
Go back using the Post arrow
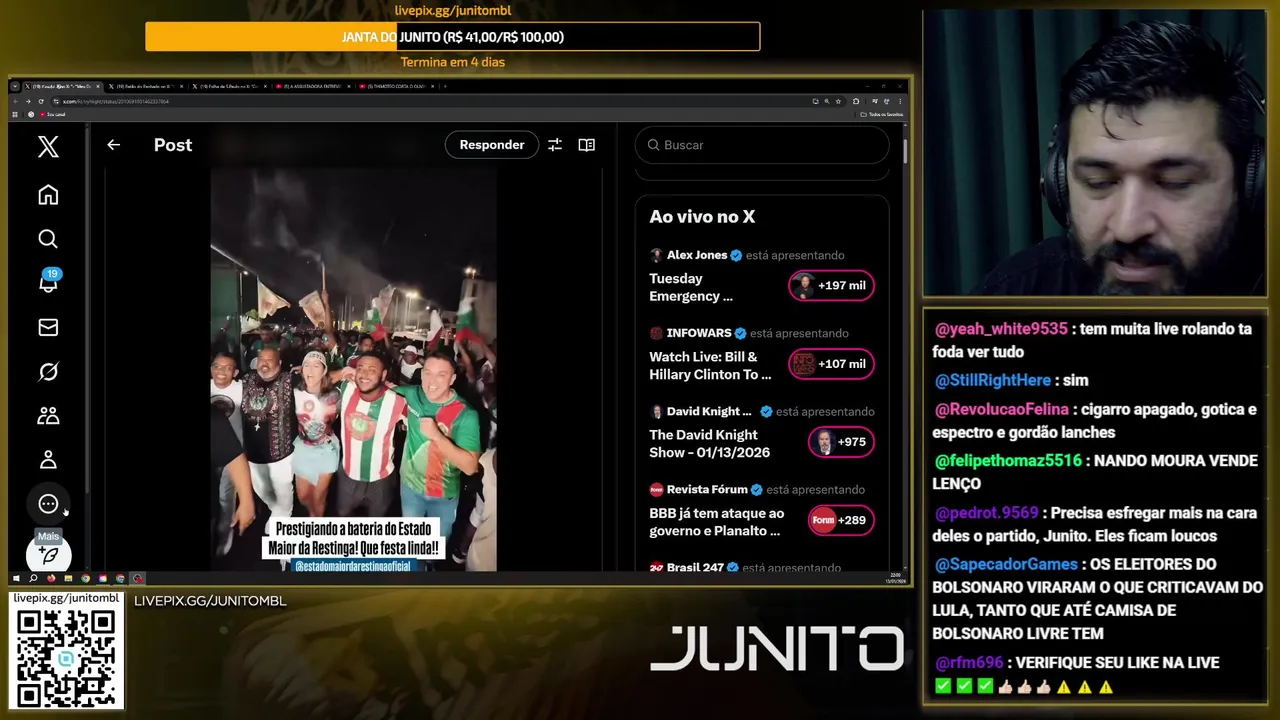point(113,145)
